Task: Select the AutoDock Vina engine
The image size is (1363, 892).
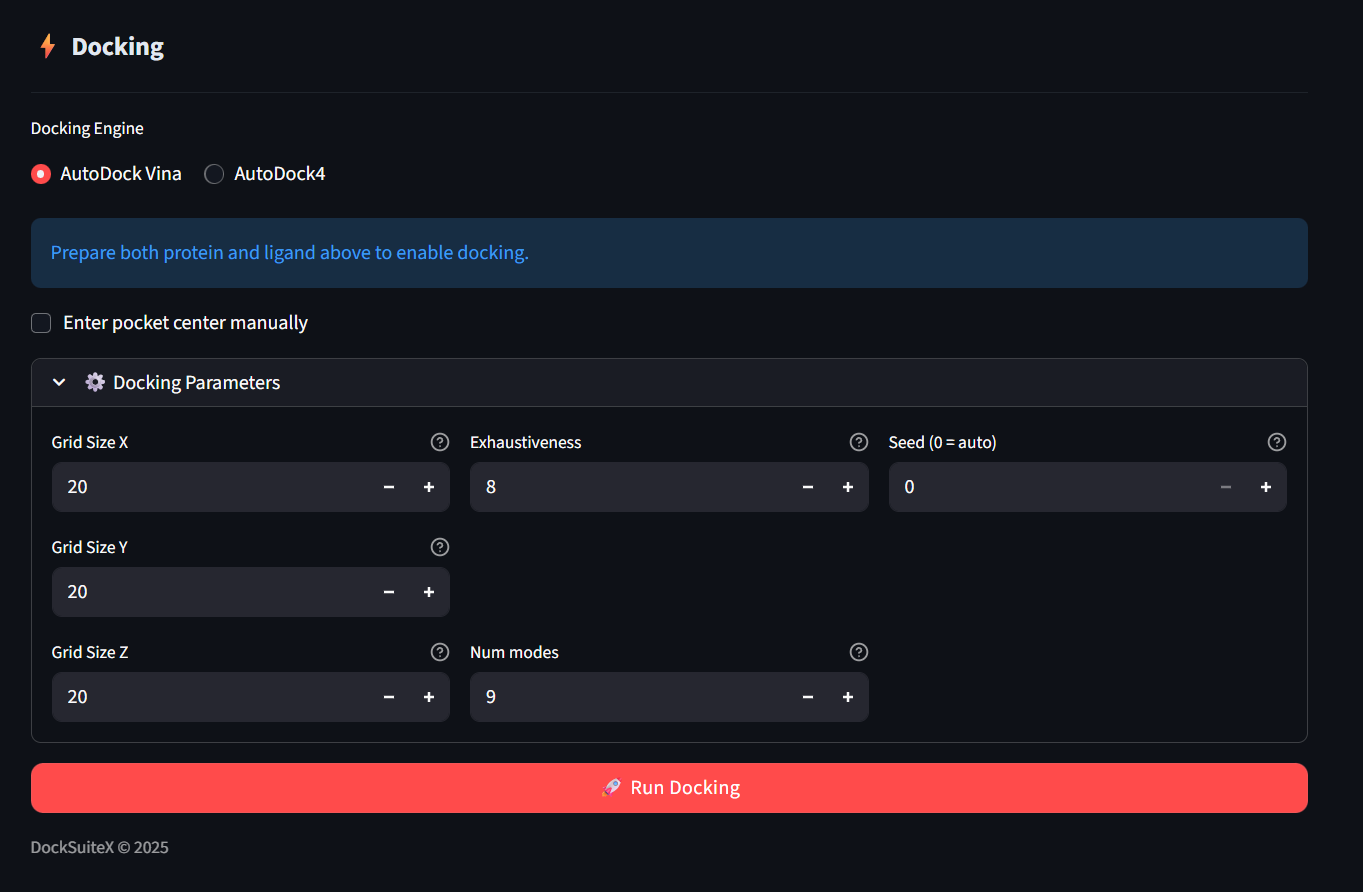Action: tap(106, 174)
